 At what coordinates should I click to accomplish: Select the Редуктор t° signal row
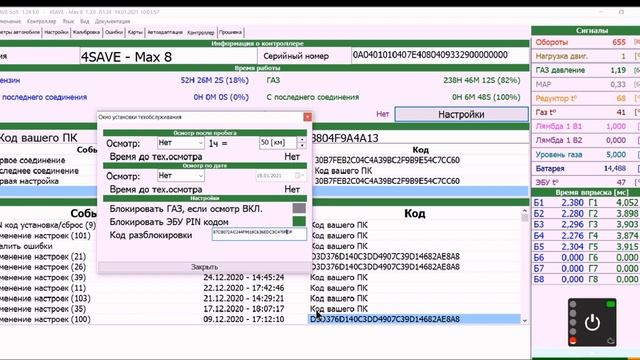click(585, 98)
